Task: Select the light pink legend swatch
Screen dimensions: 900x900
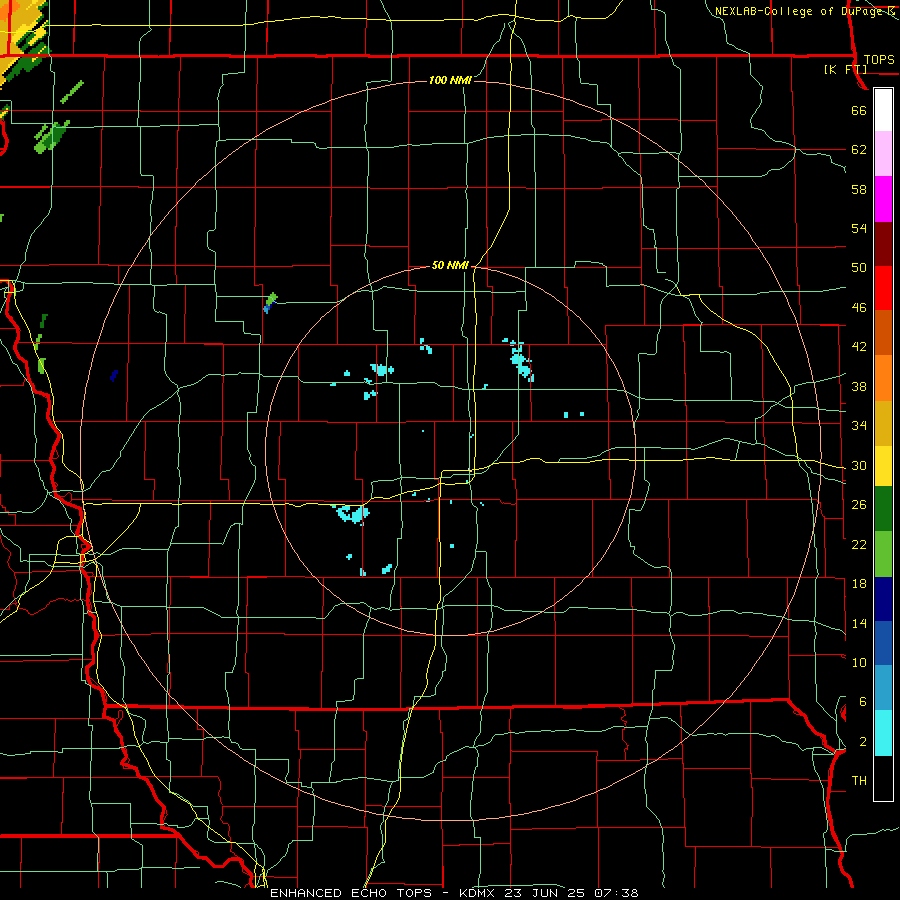Action: (883, 154)
